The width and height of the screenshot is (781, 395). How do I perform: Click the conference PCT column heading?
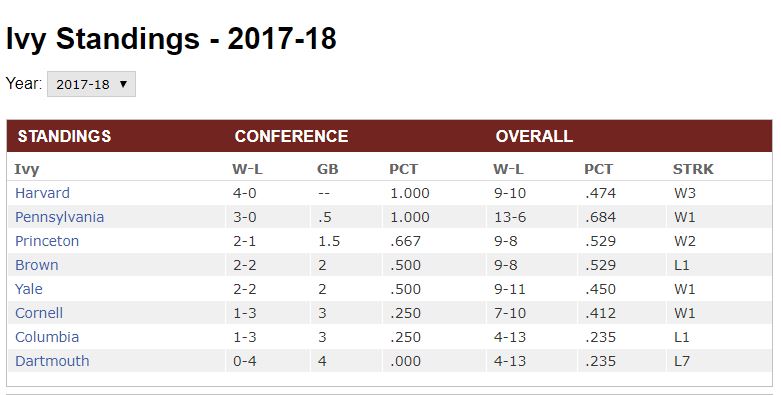403,169
